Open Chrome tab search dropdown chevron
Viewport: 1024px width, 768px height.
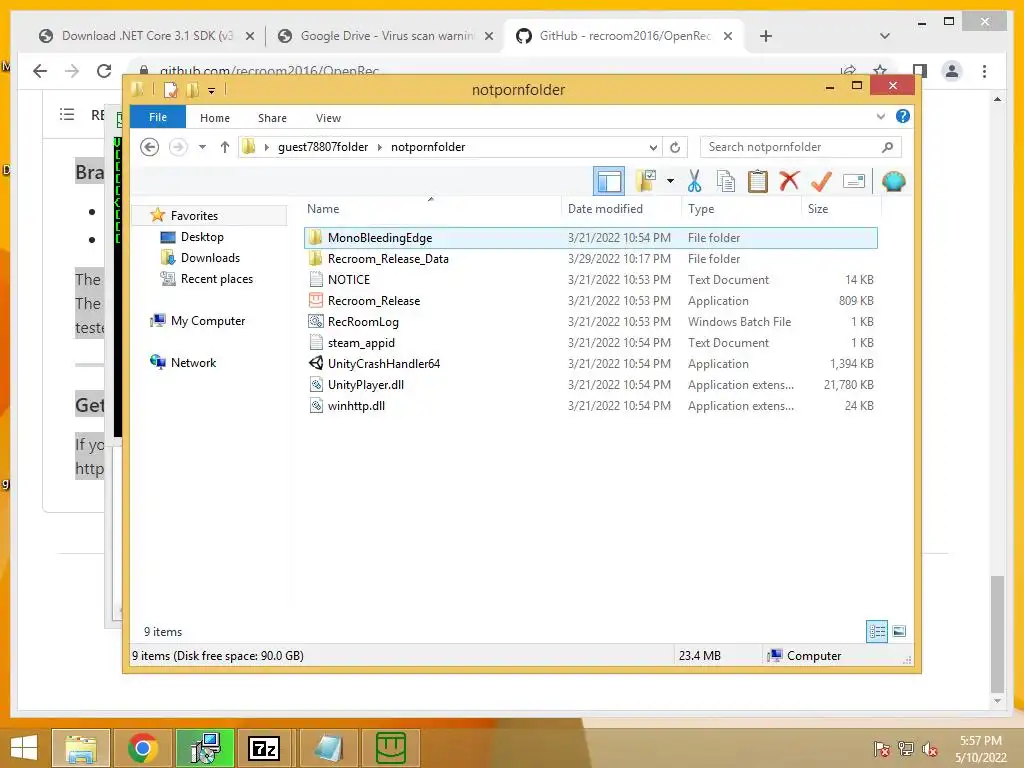point(884,36)
